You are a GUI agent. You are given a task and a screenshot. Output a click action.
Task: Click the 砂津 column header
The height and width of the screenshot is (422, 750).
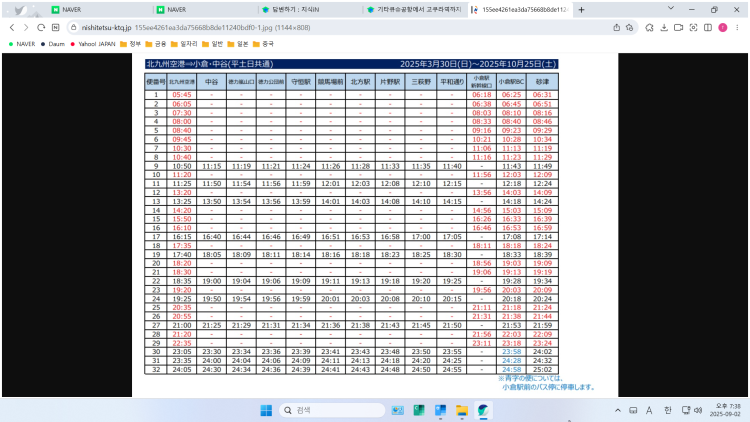(542, 82)
